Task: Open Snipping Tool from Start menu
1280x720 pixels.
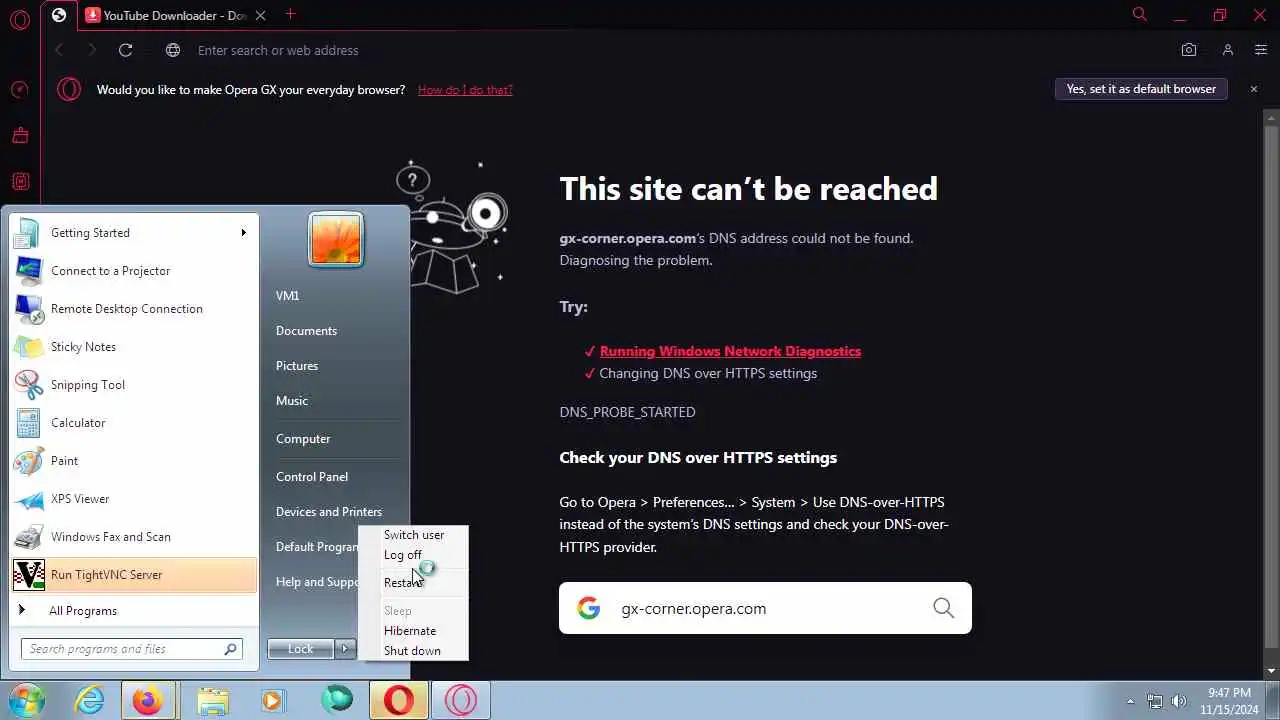Action: [134, 385]
